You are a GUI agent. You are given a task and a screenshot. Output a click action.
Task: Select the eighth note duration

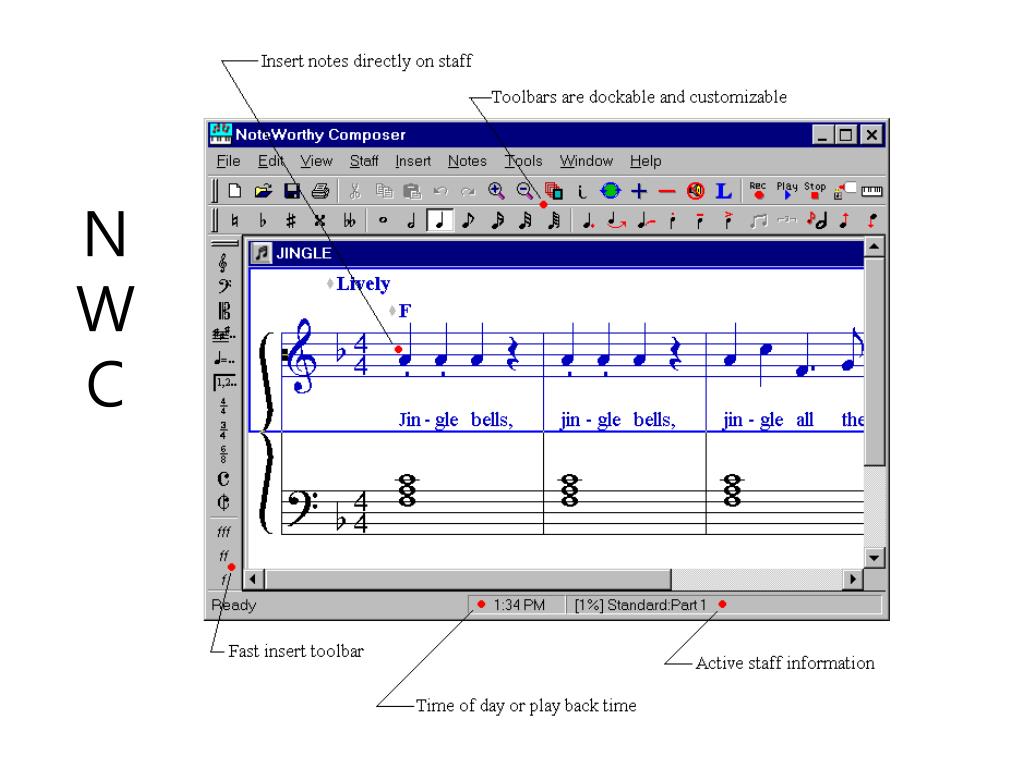pos(468,221)
